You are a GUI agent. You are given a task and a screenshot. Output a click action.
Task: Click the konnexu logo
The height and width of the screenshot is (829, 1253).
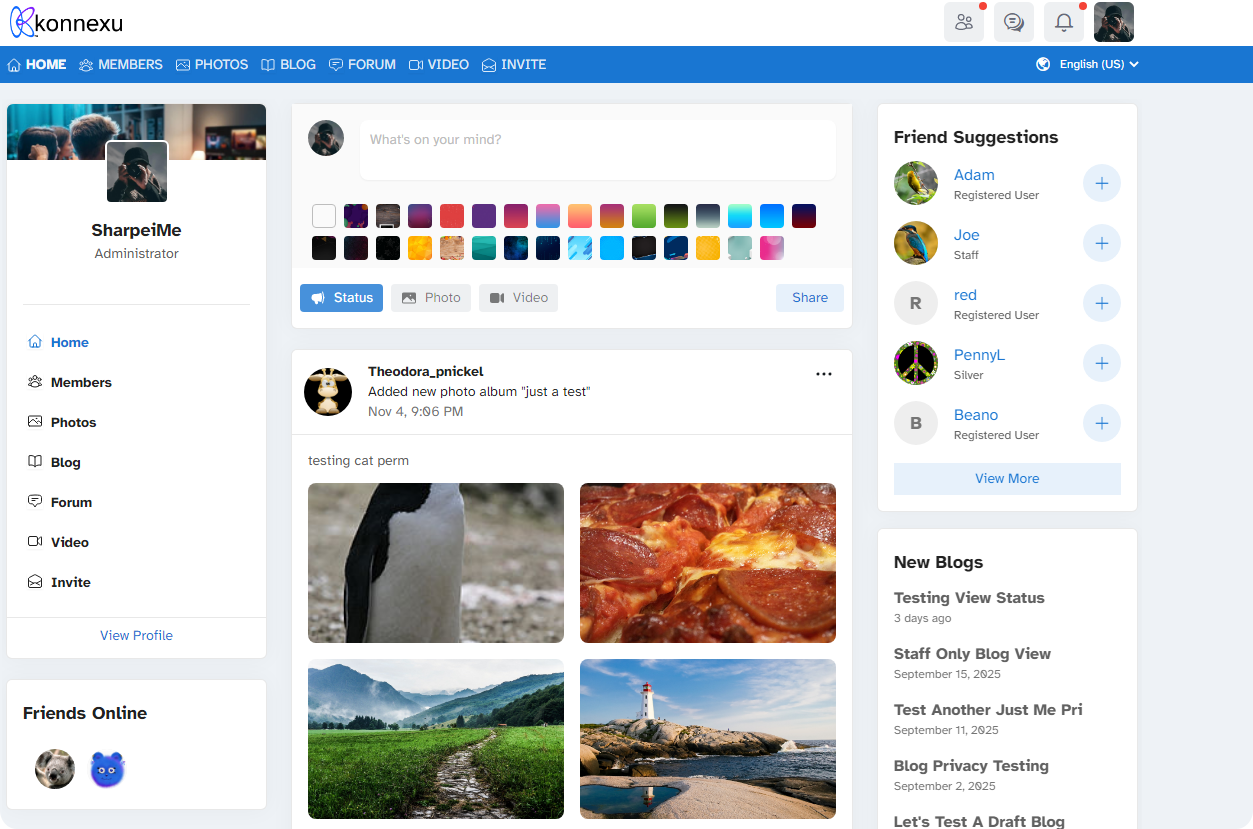pyautogui.click(x=66, y=23)
